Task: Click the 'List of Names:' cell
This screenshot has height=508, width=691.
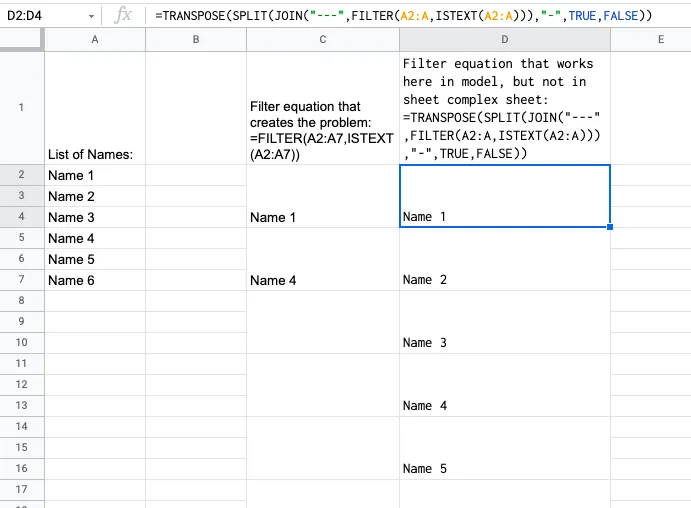Action: tap(95, 108)
